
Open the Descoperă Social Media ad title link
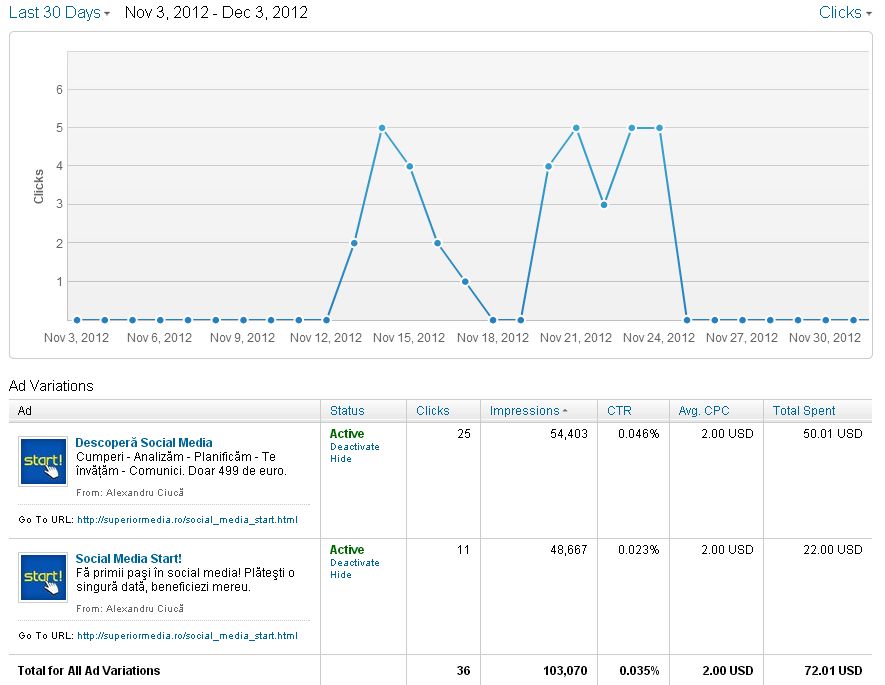tap(143, 442)
